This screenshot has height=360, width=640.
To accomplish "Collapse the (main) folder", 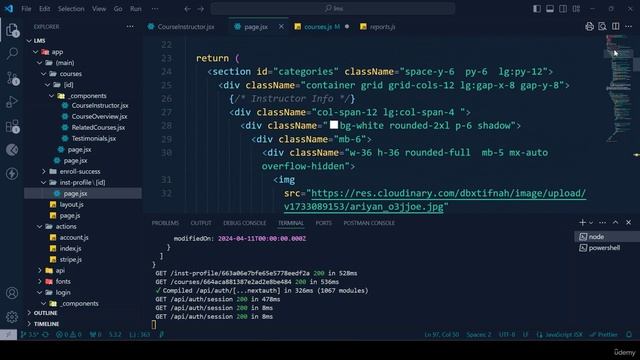I will click(x=40, y=63).
